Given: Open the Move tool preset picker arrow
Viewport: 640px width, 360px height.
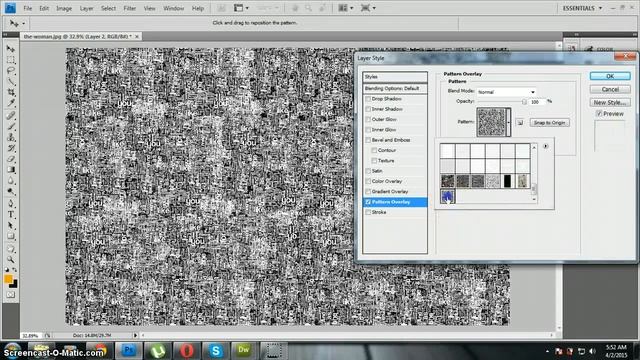Looking at the screenshot, I should point(23,23).
